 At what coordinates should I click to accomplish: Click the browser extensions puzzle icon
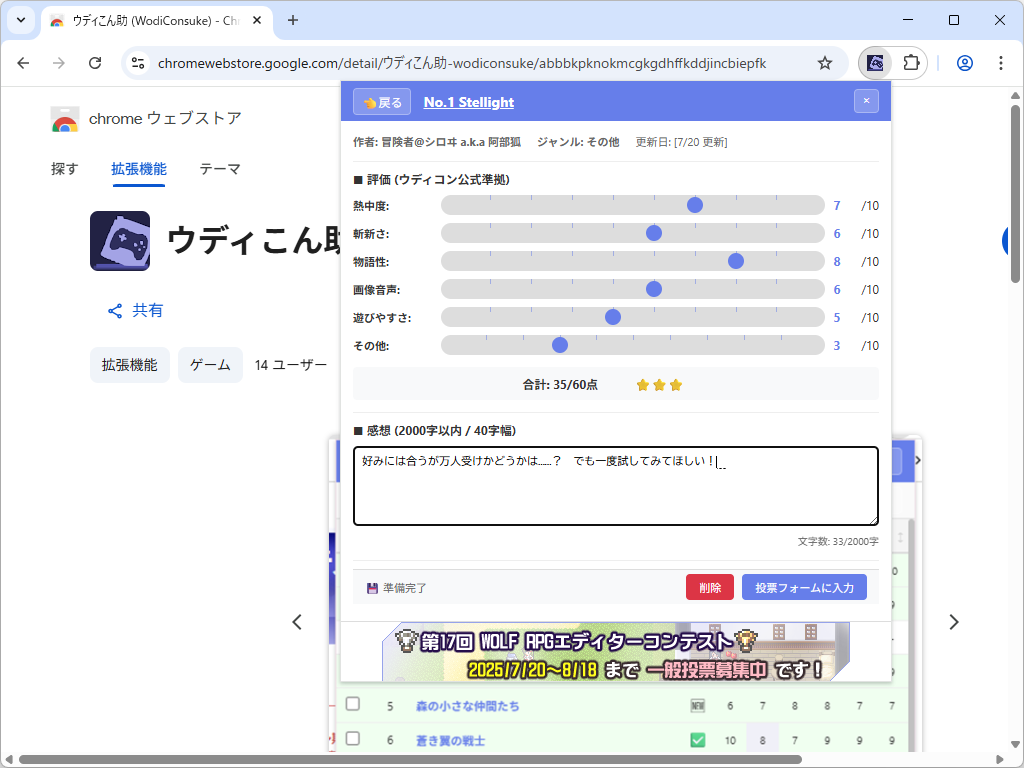(911, 62)
